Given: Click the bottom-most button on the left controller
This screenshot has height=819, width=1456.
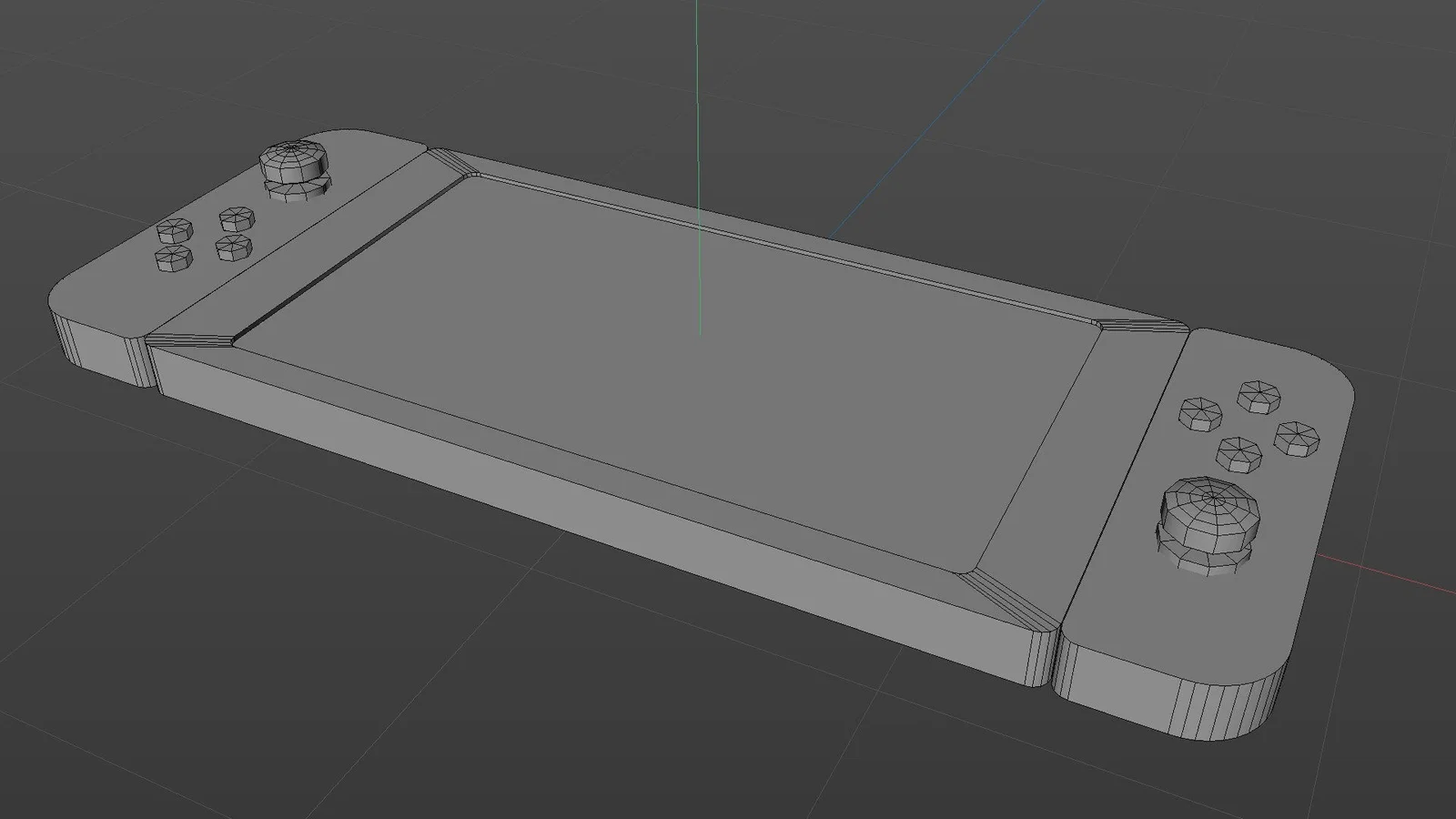Looking at the screenshot, I should coord(173,258).
